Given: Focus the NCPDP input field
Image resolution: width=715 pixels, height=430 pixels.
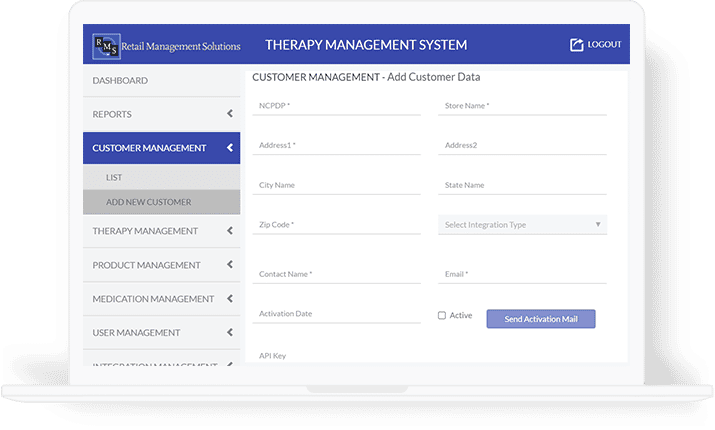Looking at the screenshot, I should coord(337,106).
